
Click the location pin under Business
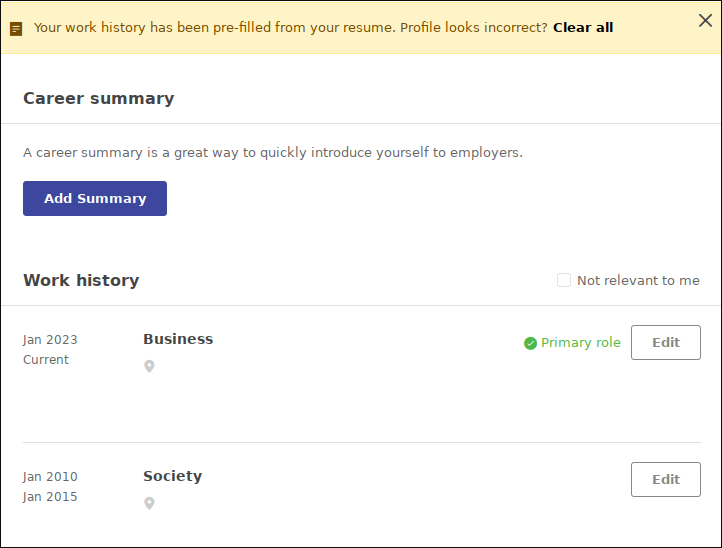point(149,367)
